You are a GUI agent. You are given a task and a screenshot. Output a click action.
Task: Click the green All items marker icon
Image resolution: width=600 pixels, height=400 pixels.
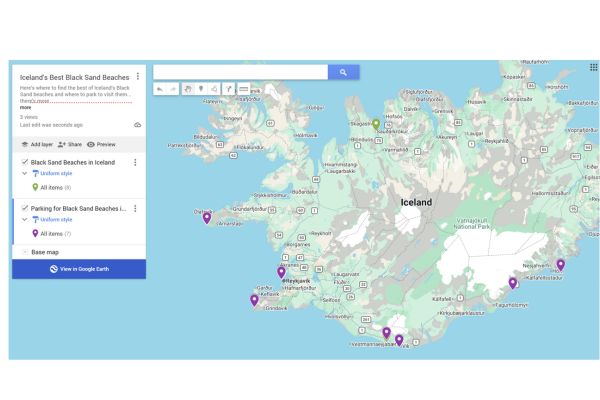tap(35, 187)
